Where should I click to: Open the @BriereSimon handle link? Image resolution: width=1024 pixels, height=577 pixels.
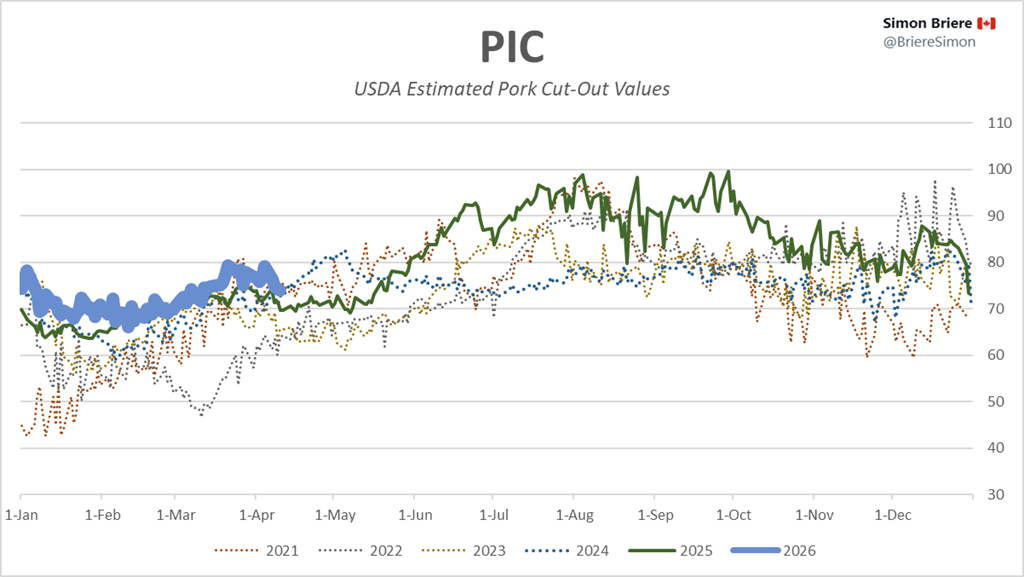[x=926, y=41]
